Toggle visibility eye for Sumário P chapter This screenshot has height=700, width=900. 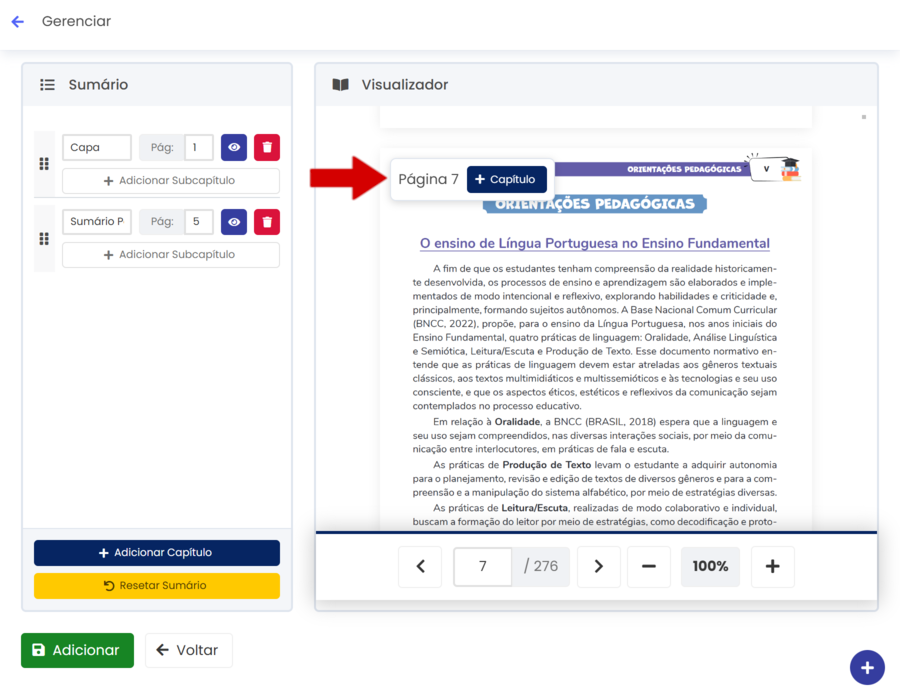233,222
